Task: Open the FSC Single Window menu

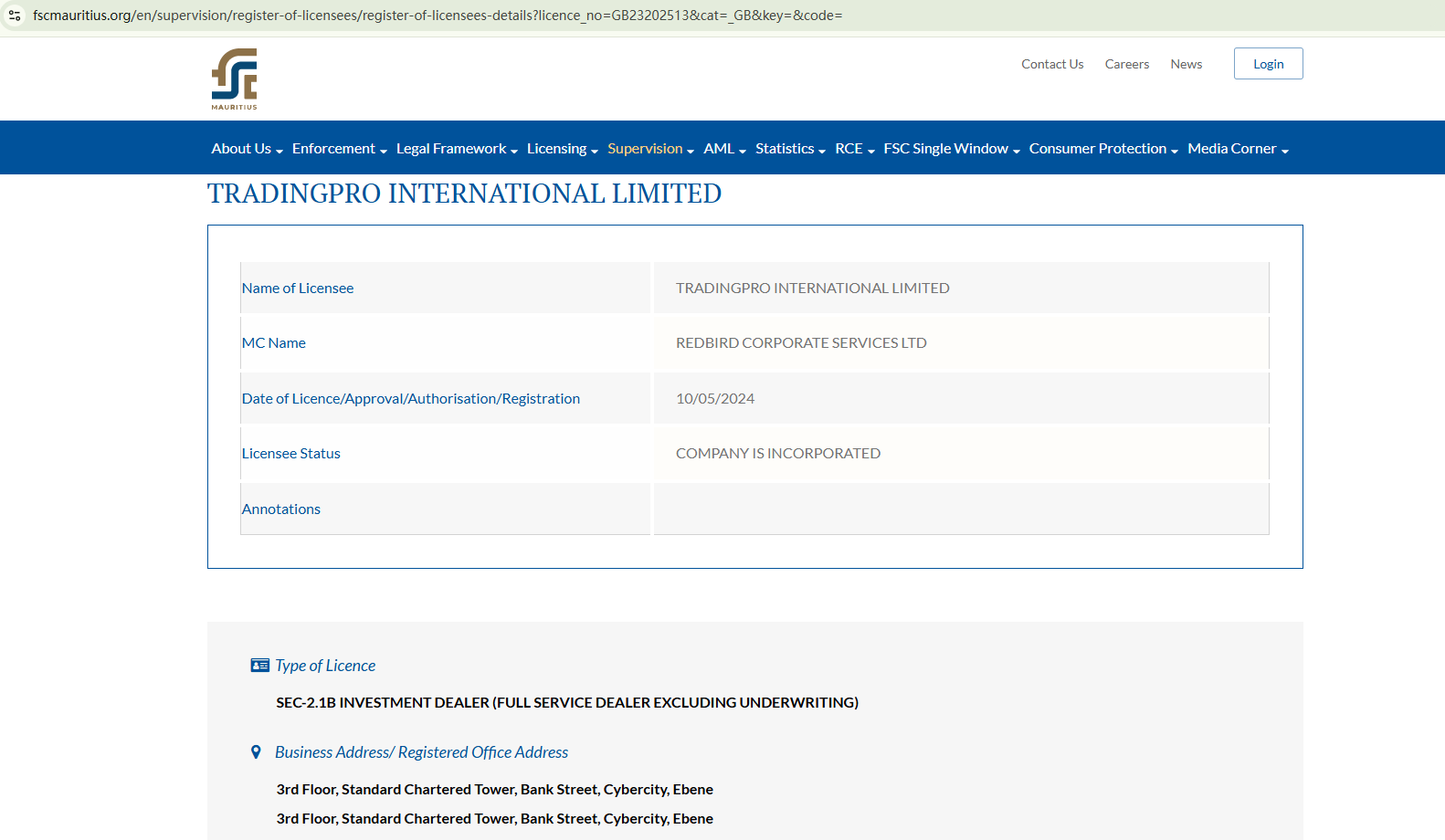Action: [x=951, y=149]
